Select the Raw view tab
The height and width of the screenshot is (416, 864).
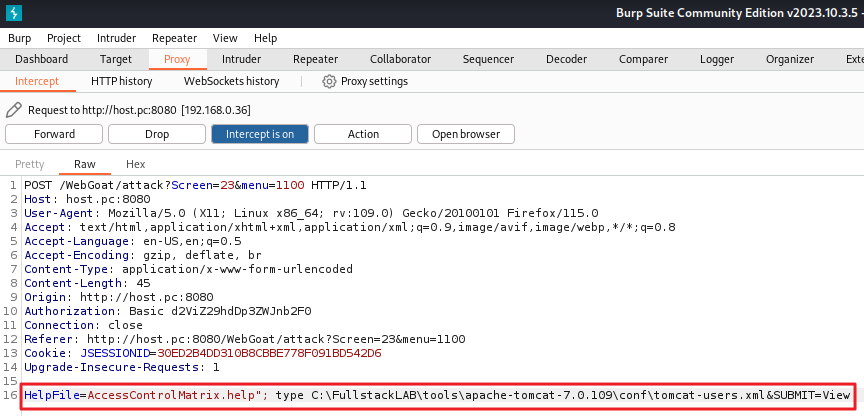[x=85, y=164]
